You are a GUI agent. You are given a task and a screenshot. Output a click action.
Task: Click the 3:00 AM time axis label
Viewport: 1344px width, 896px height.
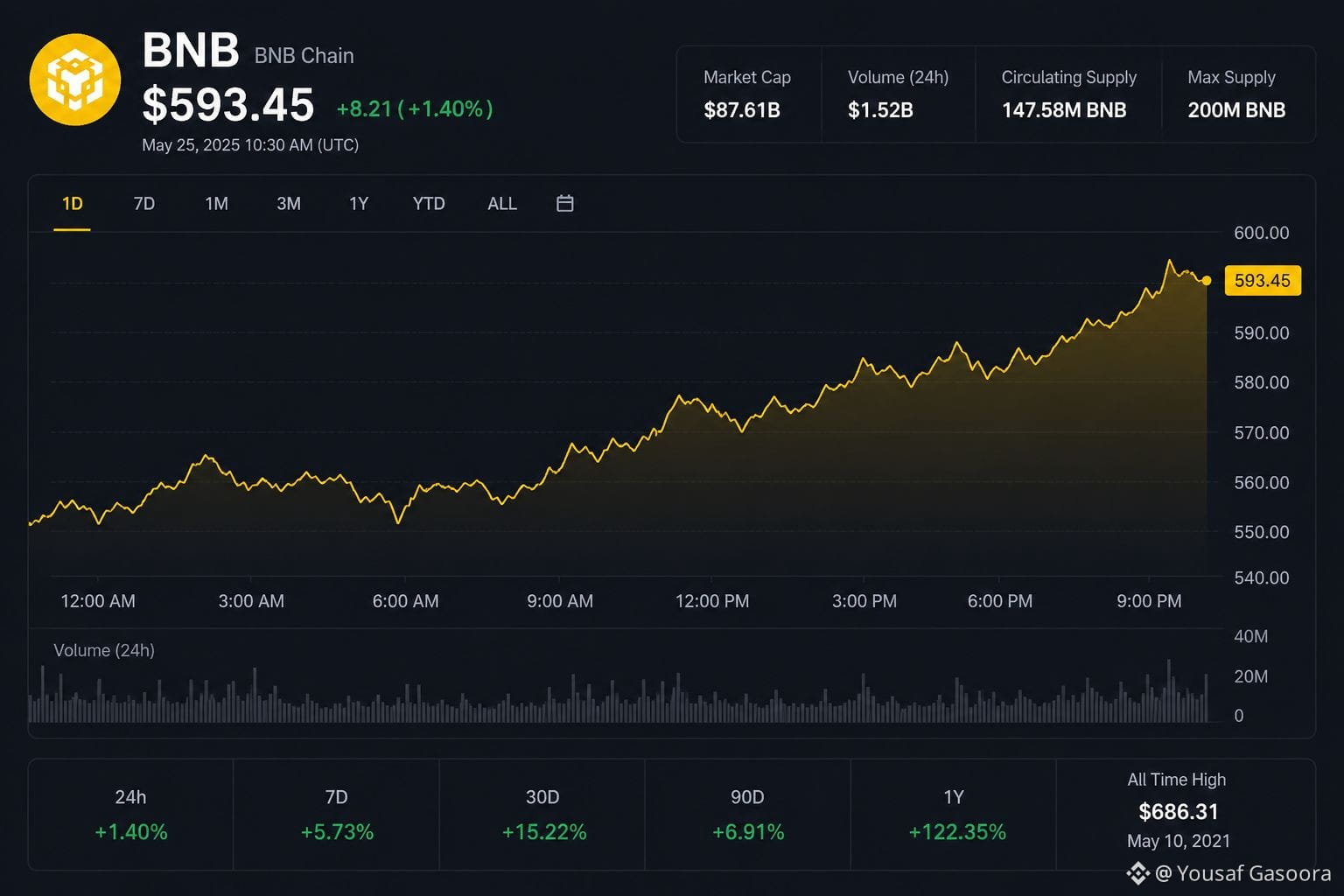point(251,601)
